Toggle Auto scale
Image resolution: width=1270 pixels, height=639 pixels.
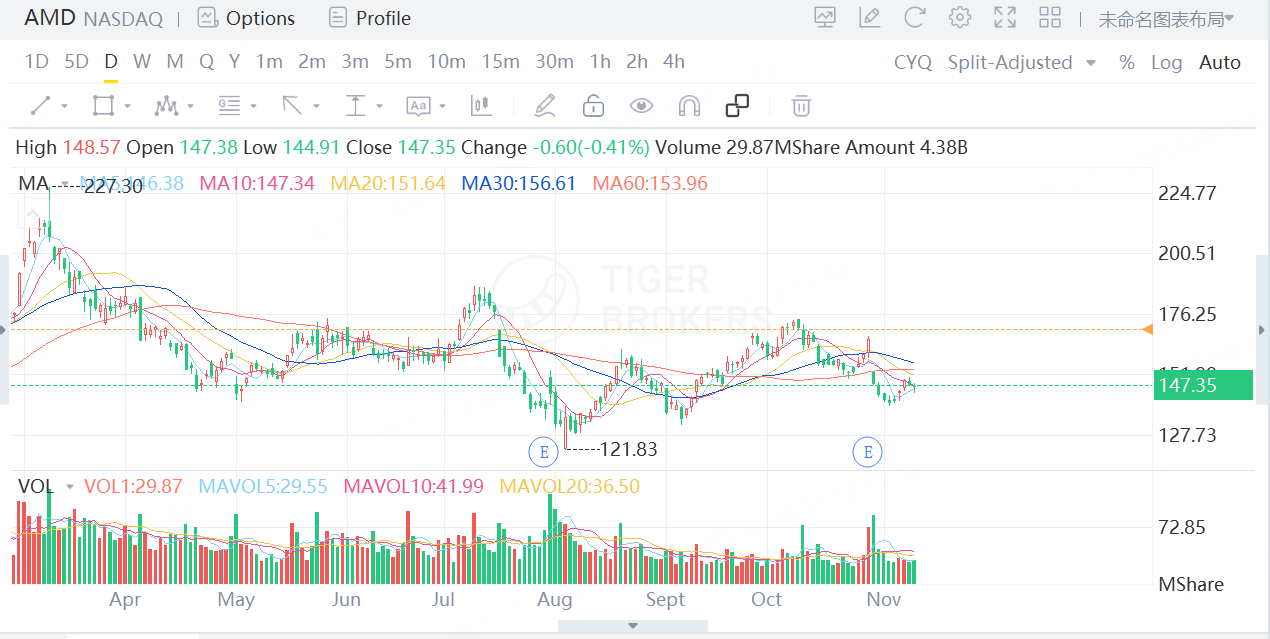point(1220,62)
